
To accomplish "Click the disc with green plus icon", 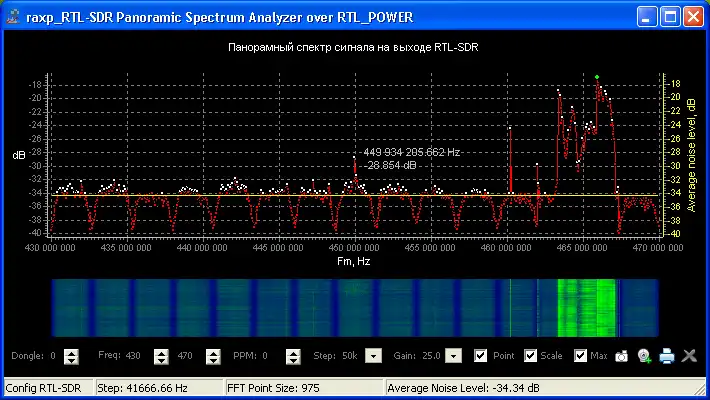I will (644, 356).
